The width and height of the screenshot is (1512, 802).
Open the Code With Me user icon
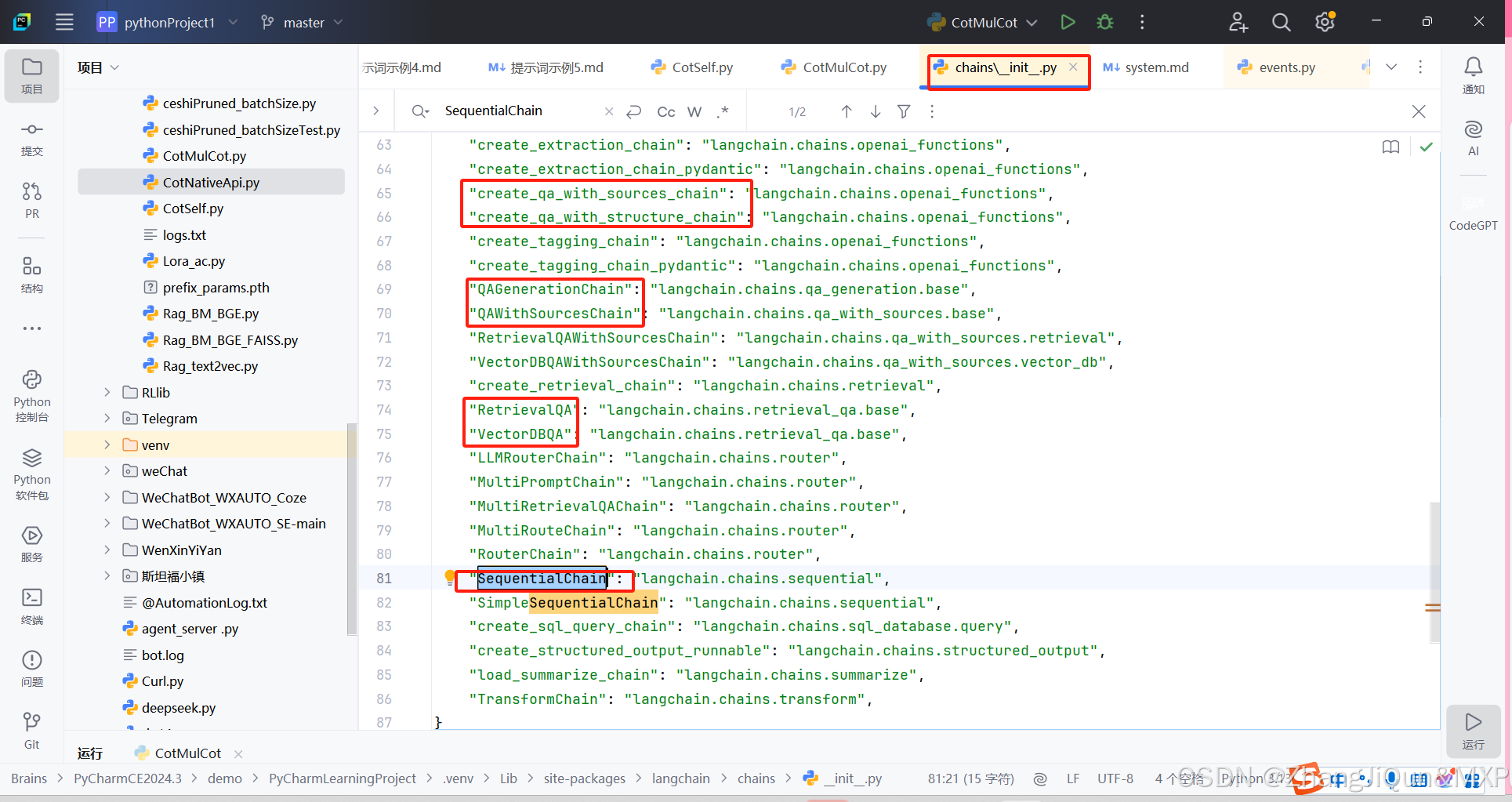click(1238, 22)
